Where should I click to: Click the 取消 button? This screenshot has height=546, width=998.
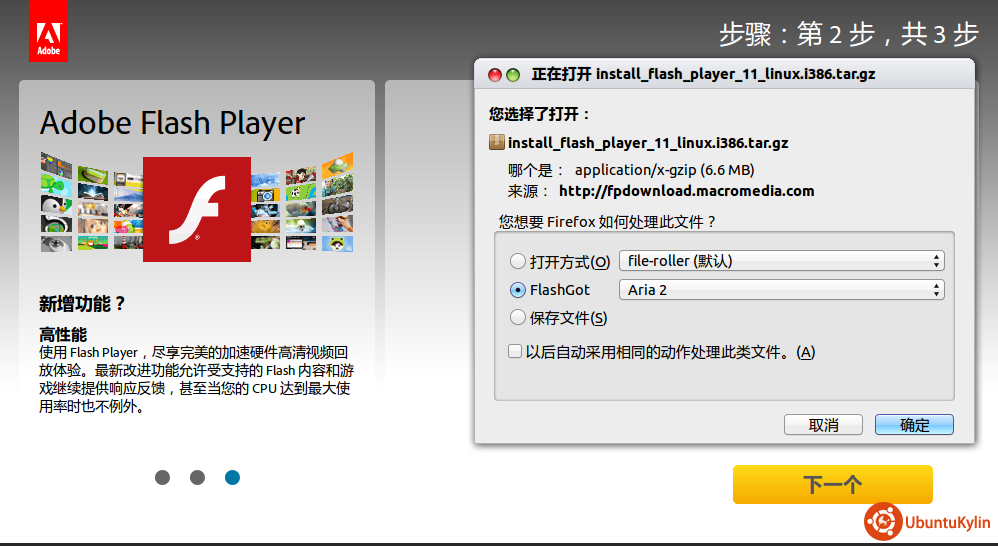pyautogui.click(x=823, y=425)
